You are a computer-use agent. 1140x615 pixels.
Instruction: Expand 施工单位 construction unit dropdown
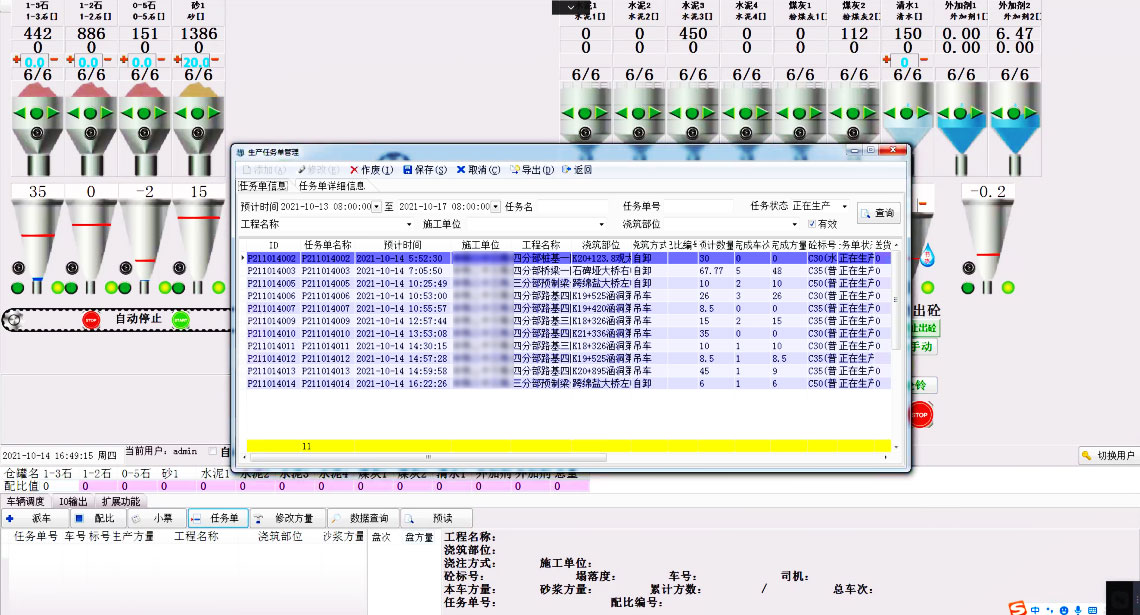[601, 225]
